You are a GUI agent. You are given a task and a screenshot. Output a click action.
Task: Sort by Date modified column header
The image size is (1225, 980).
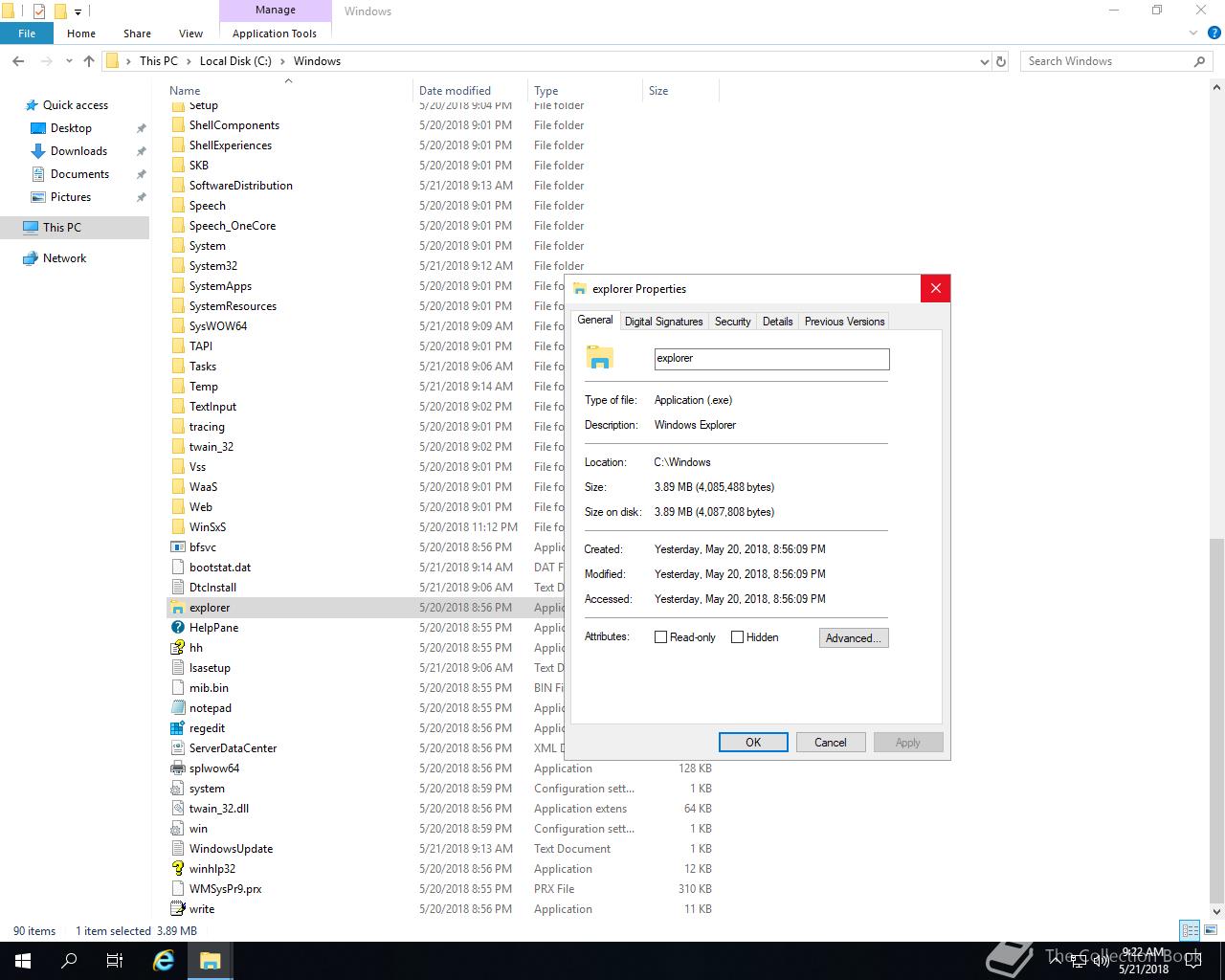pos(470,91)
